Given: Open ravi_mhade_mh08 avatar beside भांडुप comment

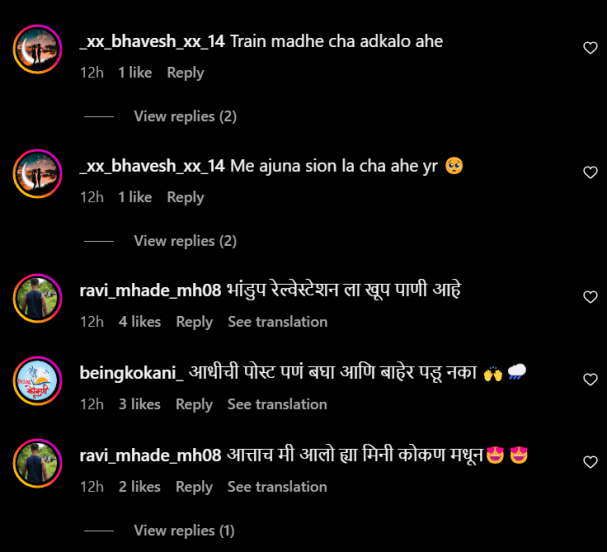Looking at the screenshot, I should pos(38,298).
